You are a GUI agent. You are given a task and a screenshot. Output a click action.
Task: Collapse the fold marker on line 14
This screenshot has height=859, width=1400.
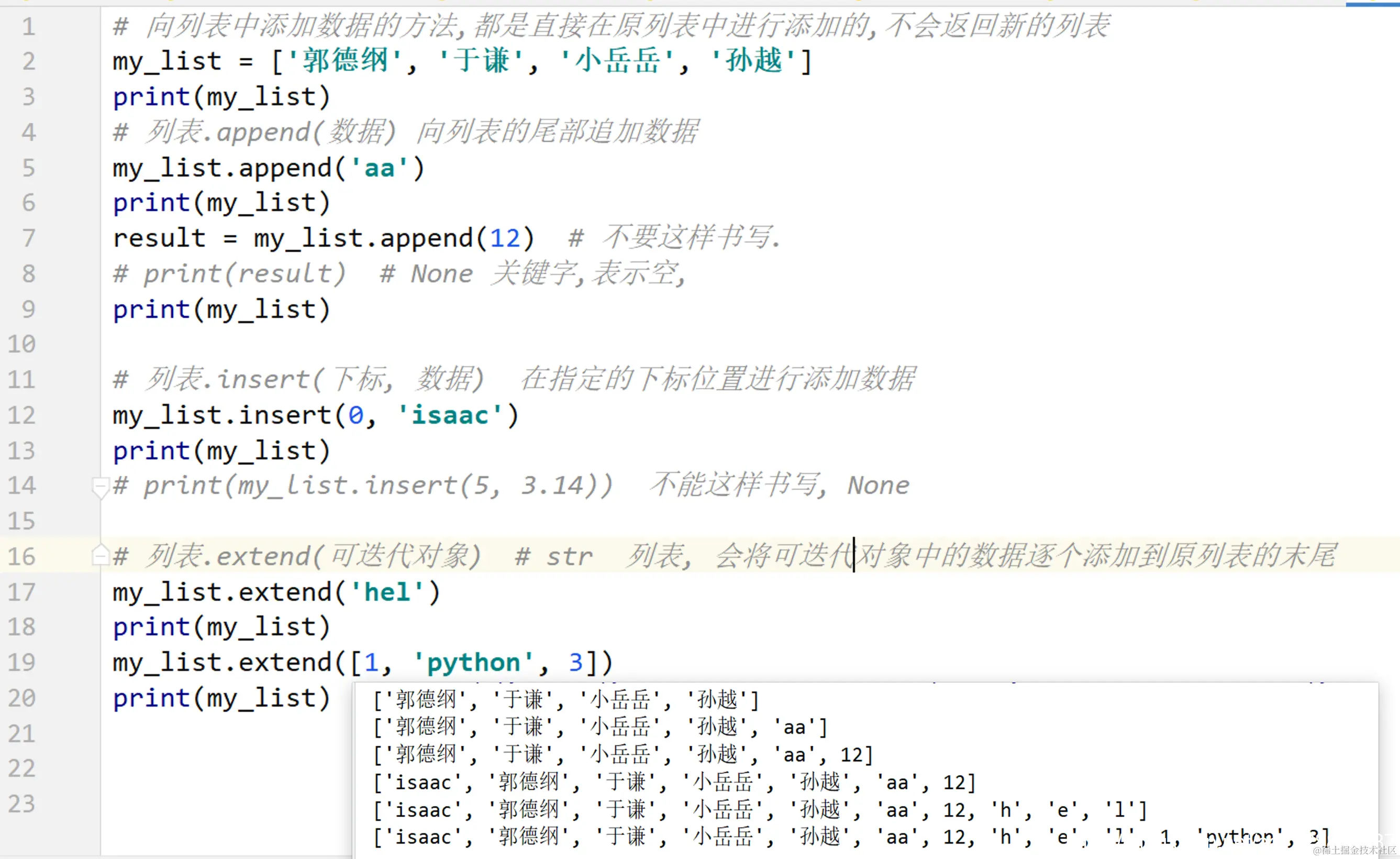pos(101,487)
